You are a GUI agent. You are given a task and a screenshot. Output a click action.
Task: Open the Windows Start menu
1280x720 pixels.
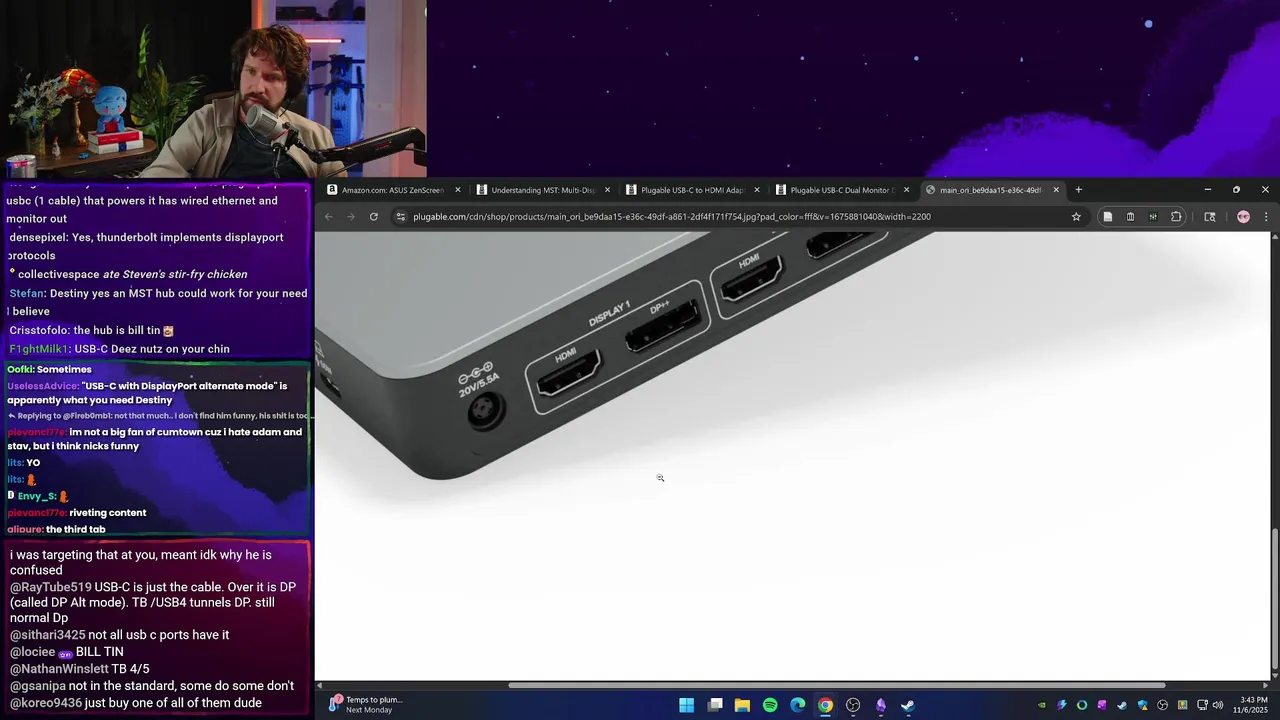tap(687, 705)
